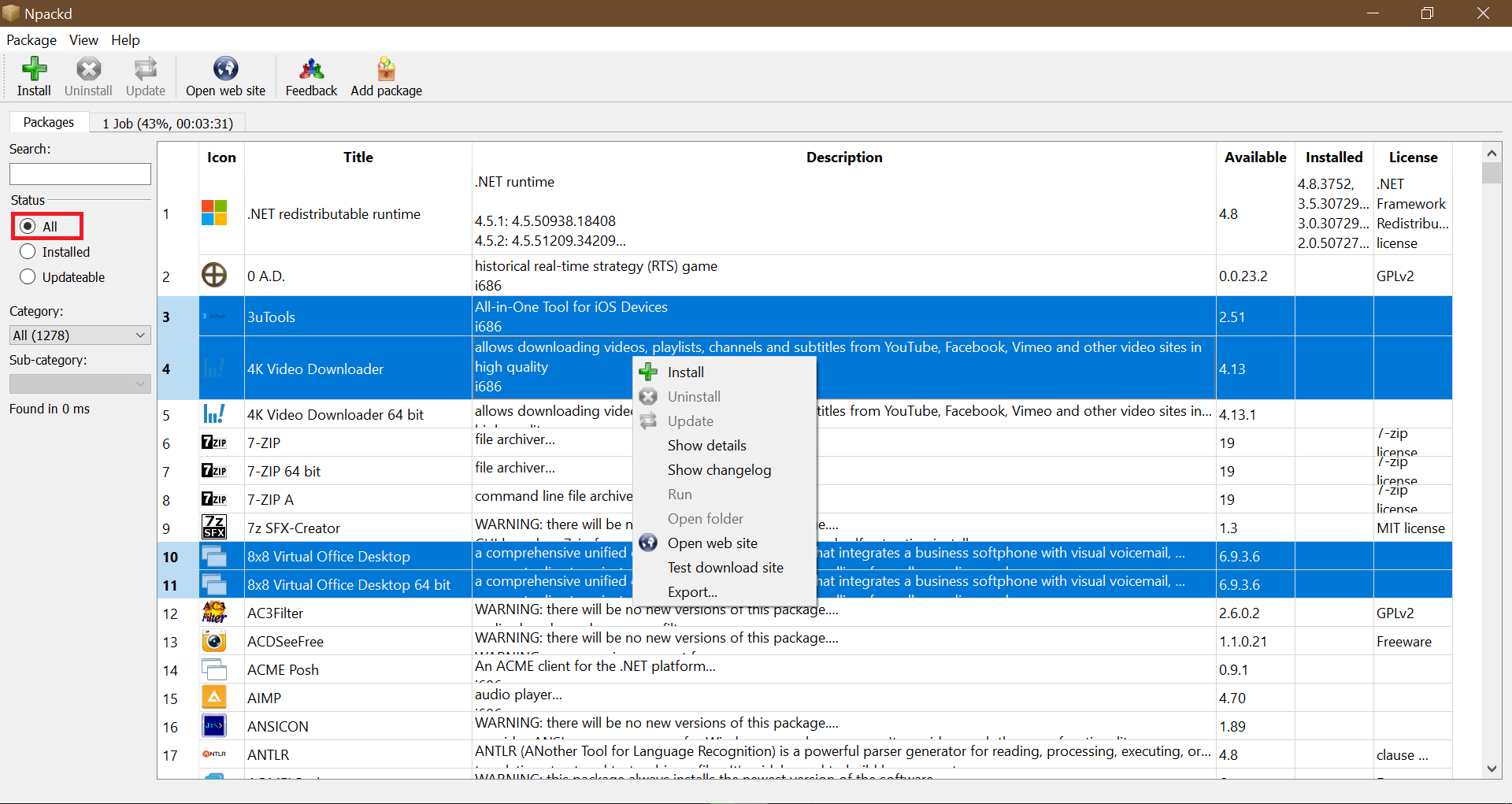Screen dimensions: 1512x804
Task: Click the AIMP package icon
Action: point(213,697)
